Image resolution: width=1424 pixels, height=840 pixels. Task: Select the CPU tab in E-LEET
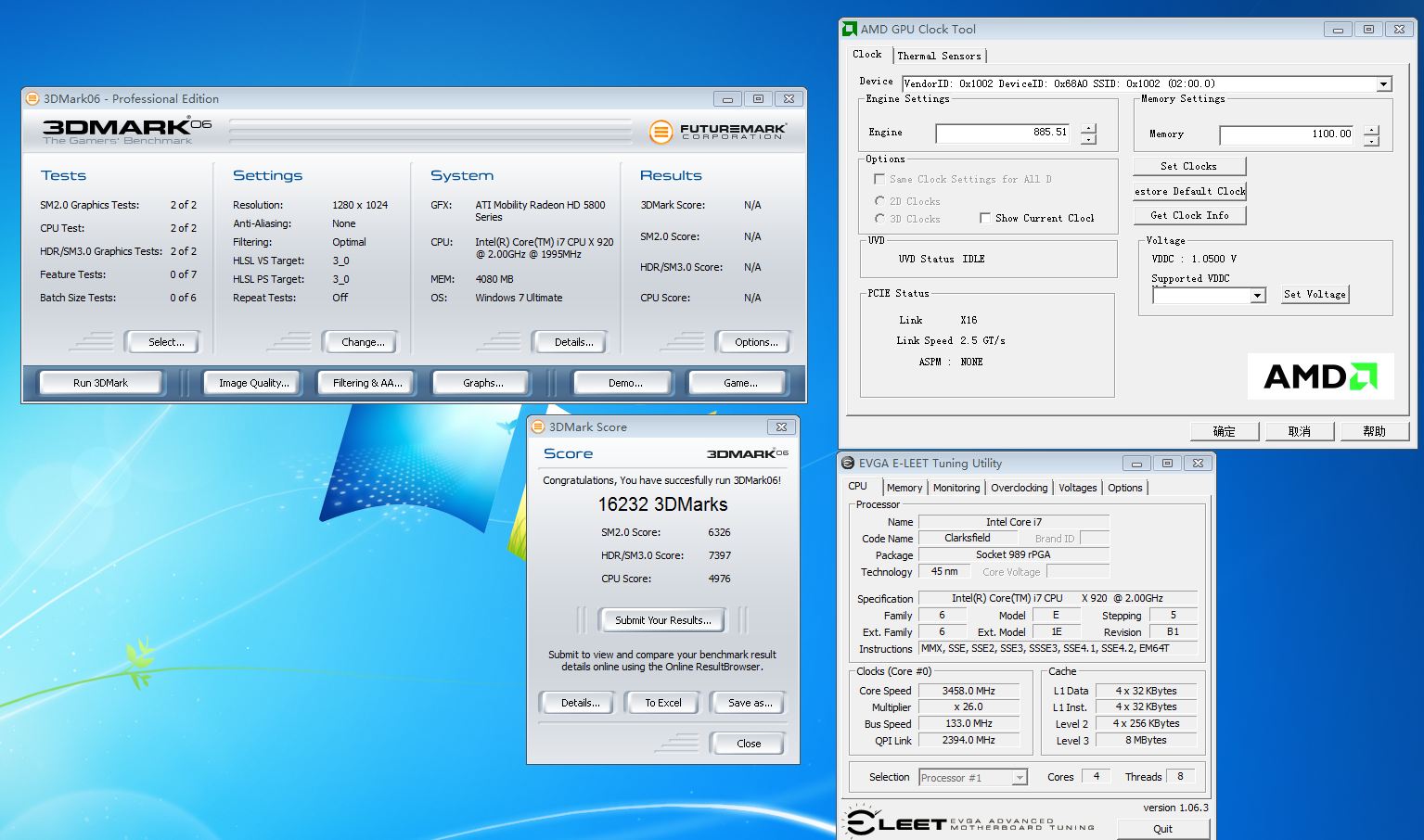[858, 486]
